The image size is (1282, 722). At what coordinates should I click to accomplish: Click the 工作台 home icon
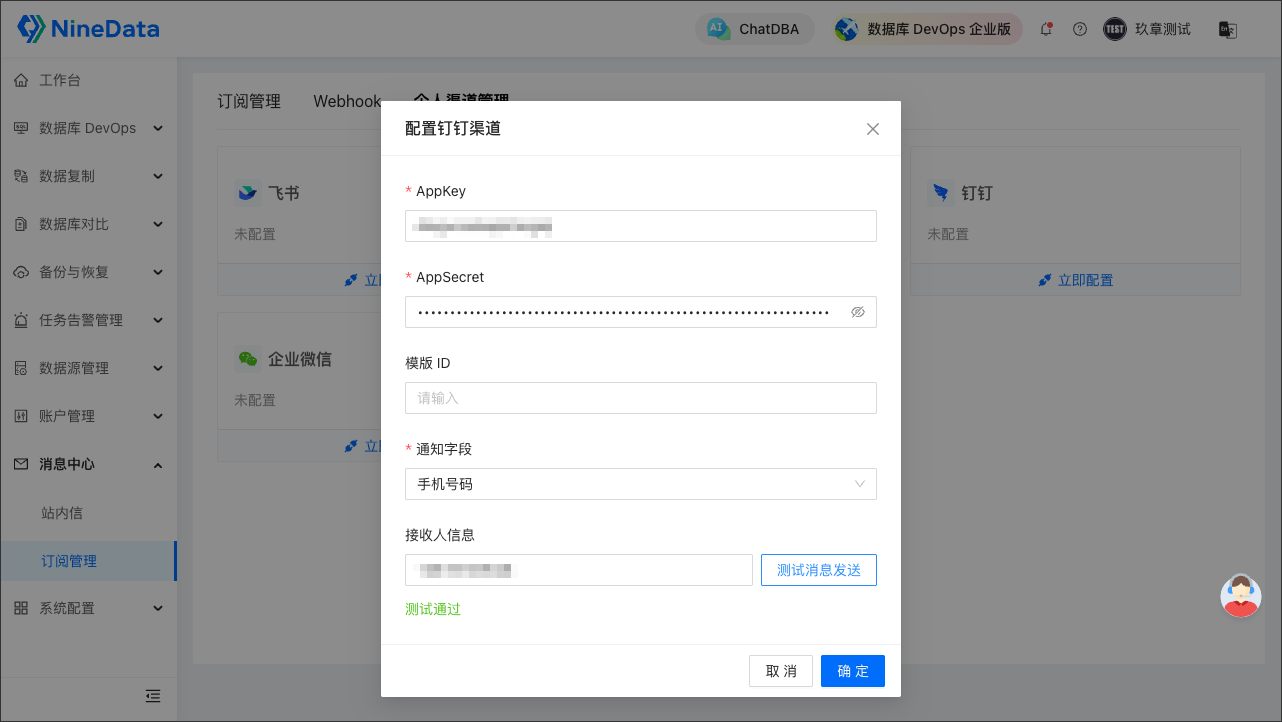pos(21,80)
